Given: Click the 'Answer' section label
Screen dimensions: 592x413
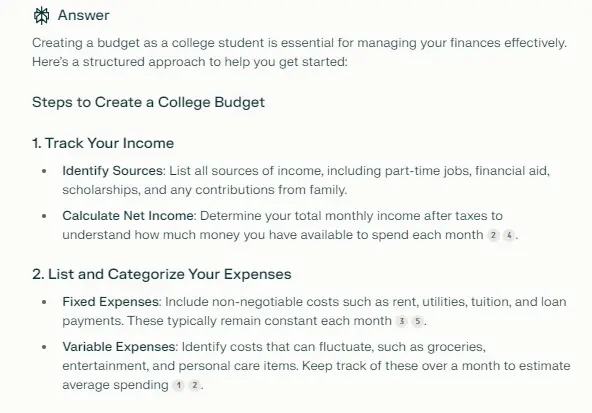Looking at the screenshot, I should point(83,15).
